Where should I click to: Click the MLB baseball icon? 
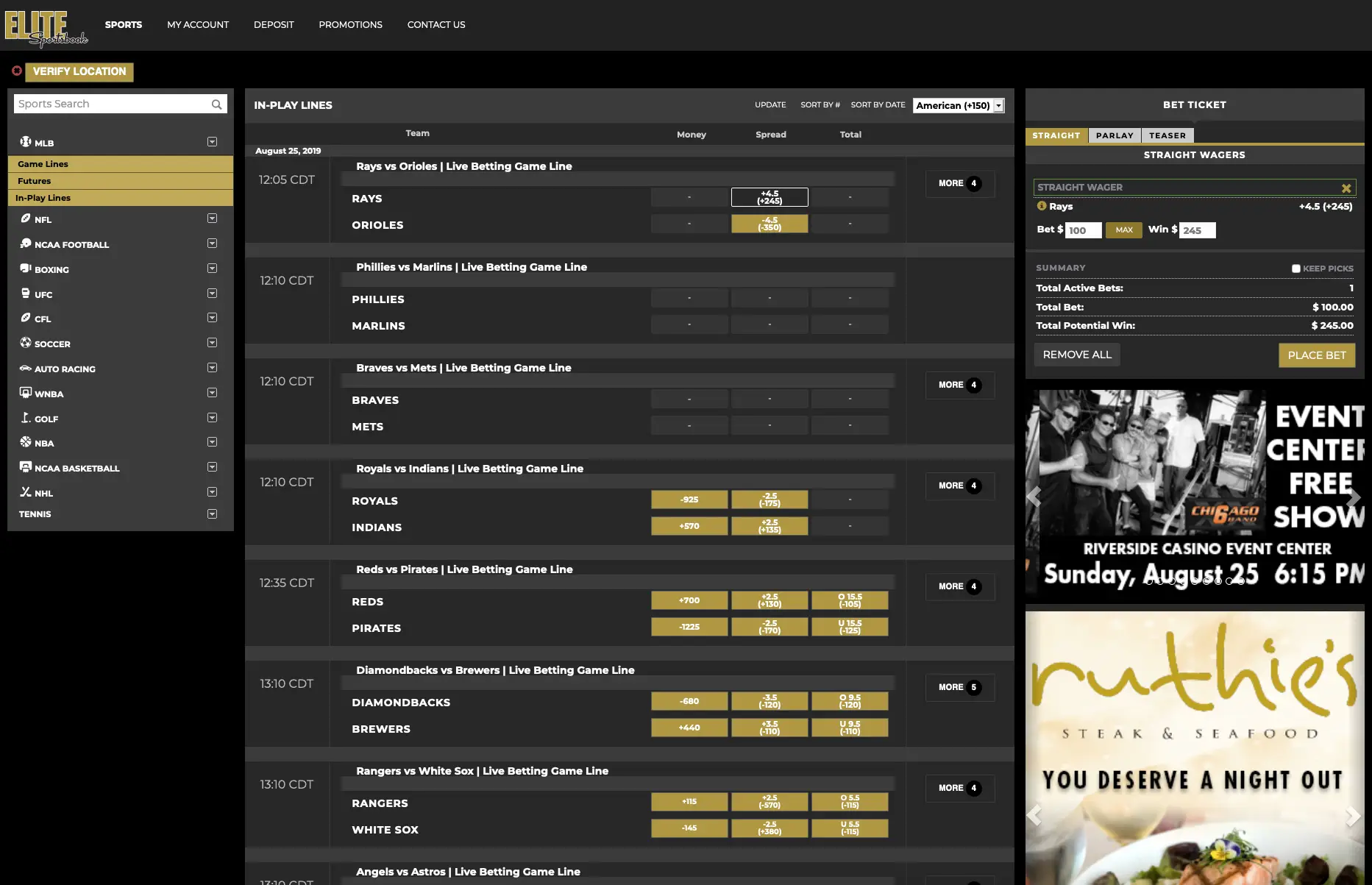click(26, 141)
